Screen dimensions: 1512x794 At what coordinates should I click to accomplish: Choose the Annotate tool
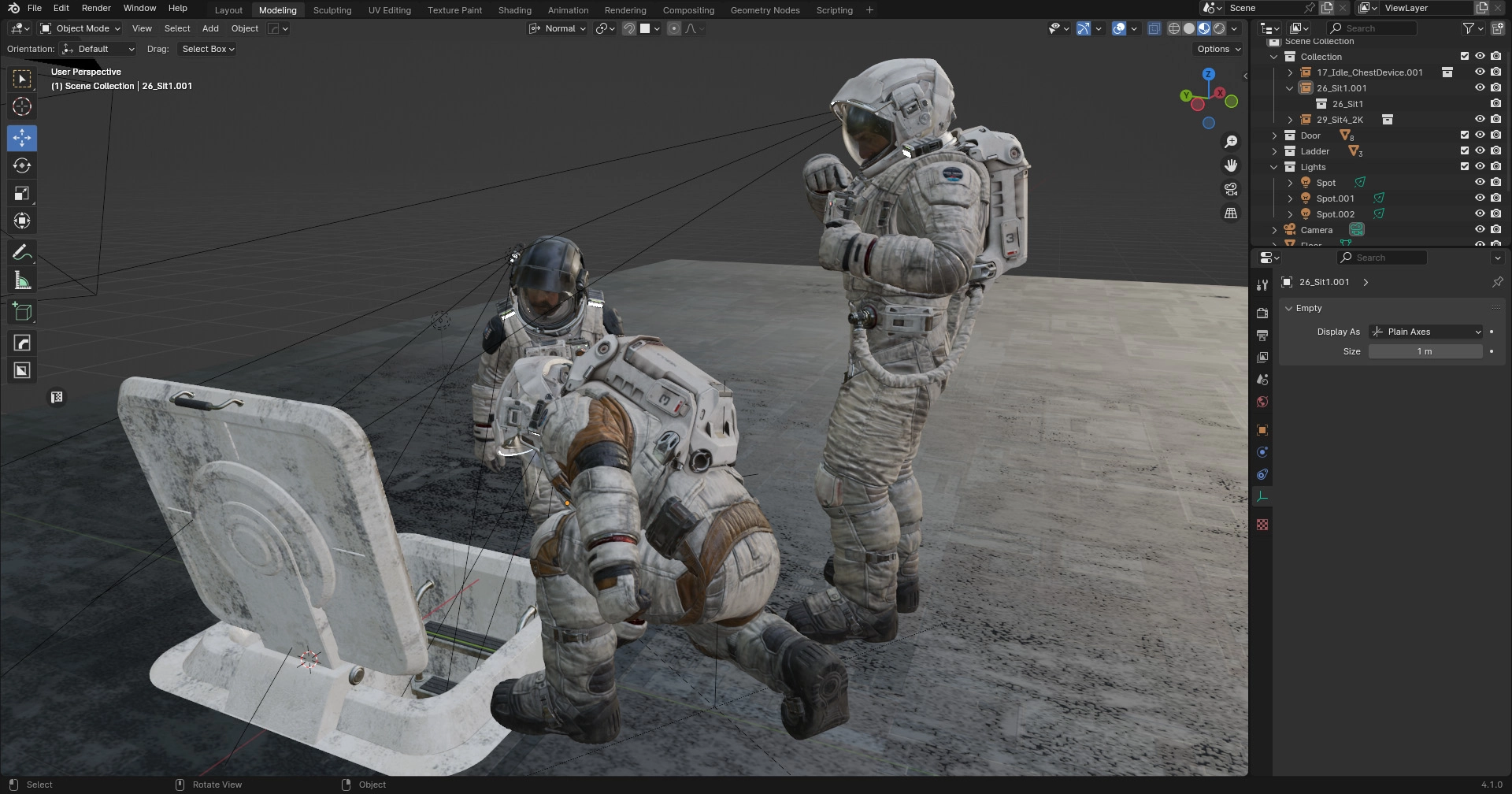22,253
